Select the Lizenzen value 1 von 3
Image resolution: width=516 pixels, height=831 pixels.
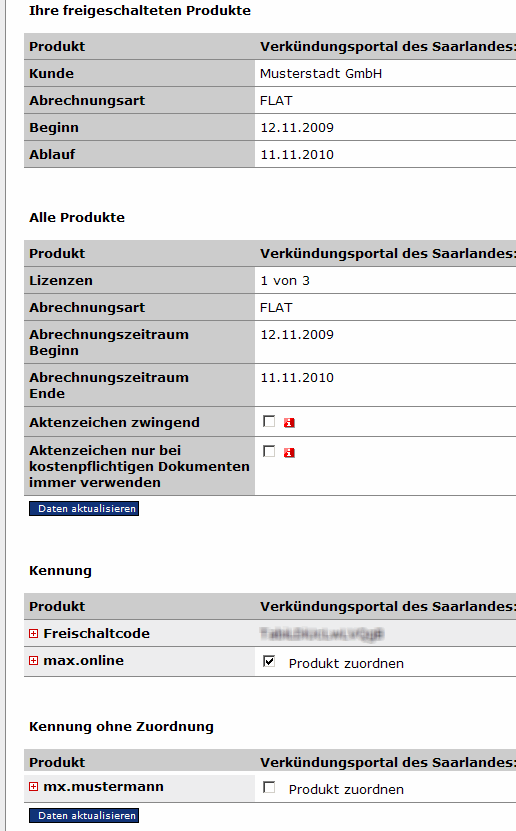(285, 281)
